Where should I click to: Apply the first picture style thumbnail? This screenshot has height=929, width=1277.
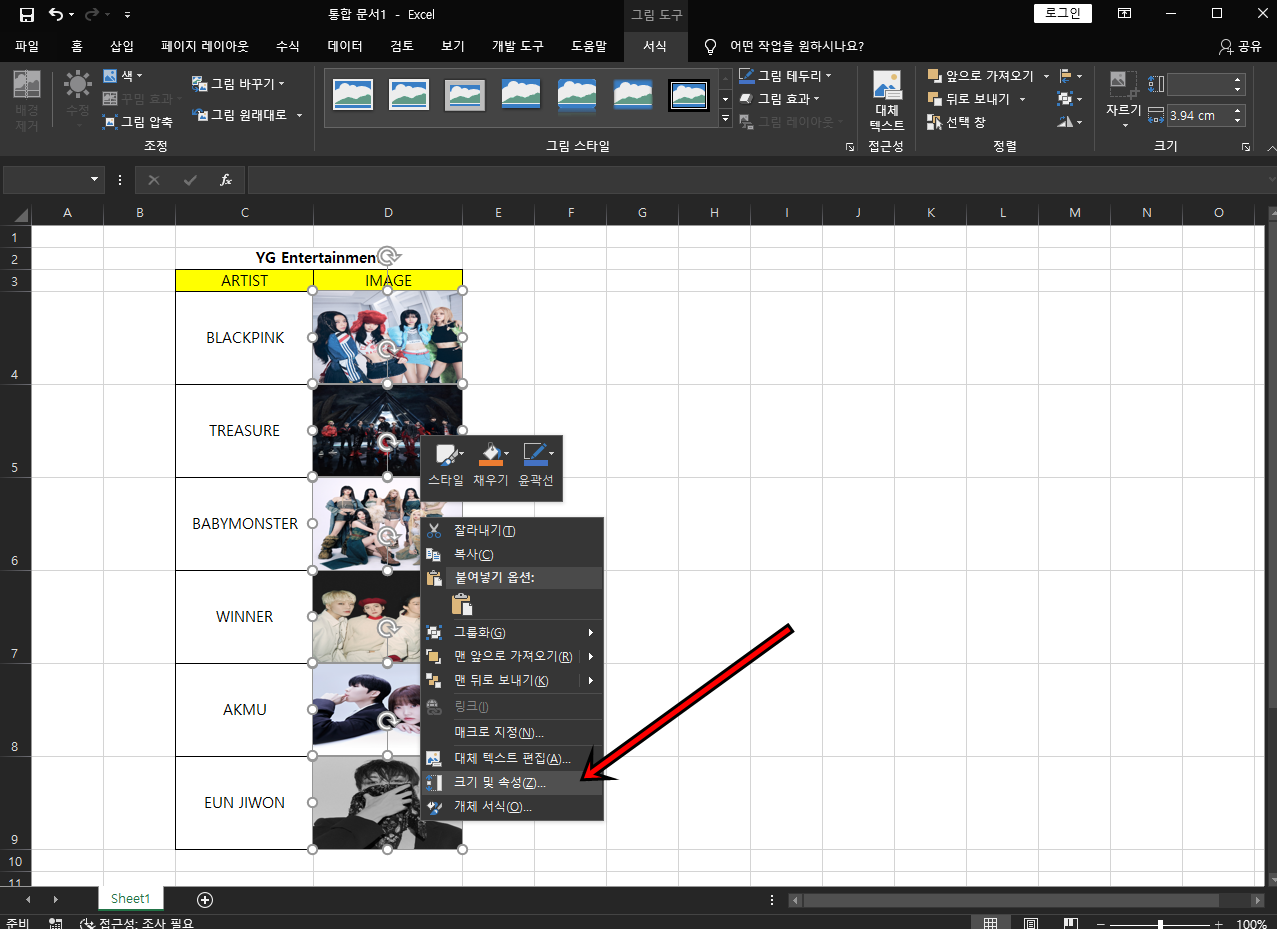click(x=353, y=95)
